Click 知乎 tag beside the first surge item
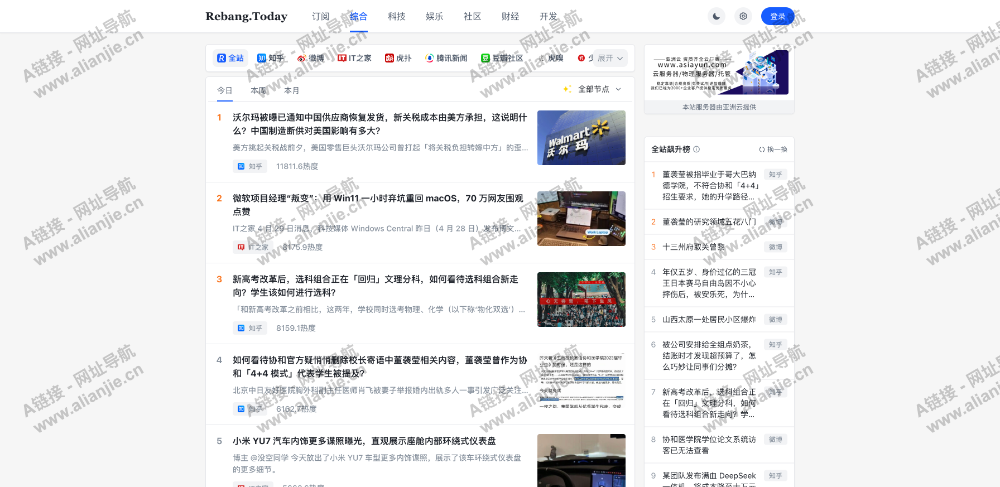 click(x=776, y=174)
